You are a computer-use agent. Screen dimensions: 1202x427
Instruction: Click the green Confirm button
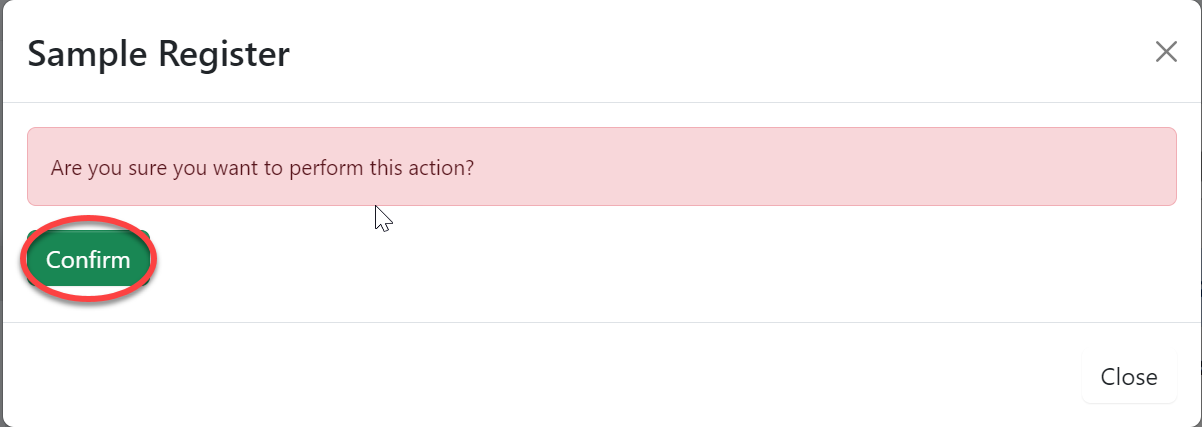[88, 260]
